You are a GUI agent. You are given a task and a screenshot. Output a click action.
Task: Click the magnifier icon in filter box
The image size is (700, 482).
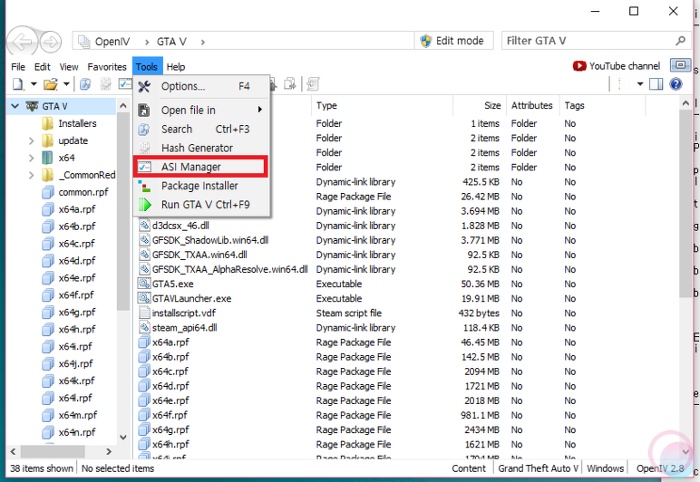click(680, 41)
